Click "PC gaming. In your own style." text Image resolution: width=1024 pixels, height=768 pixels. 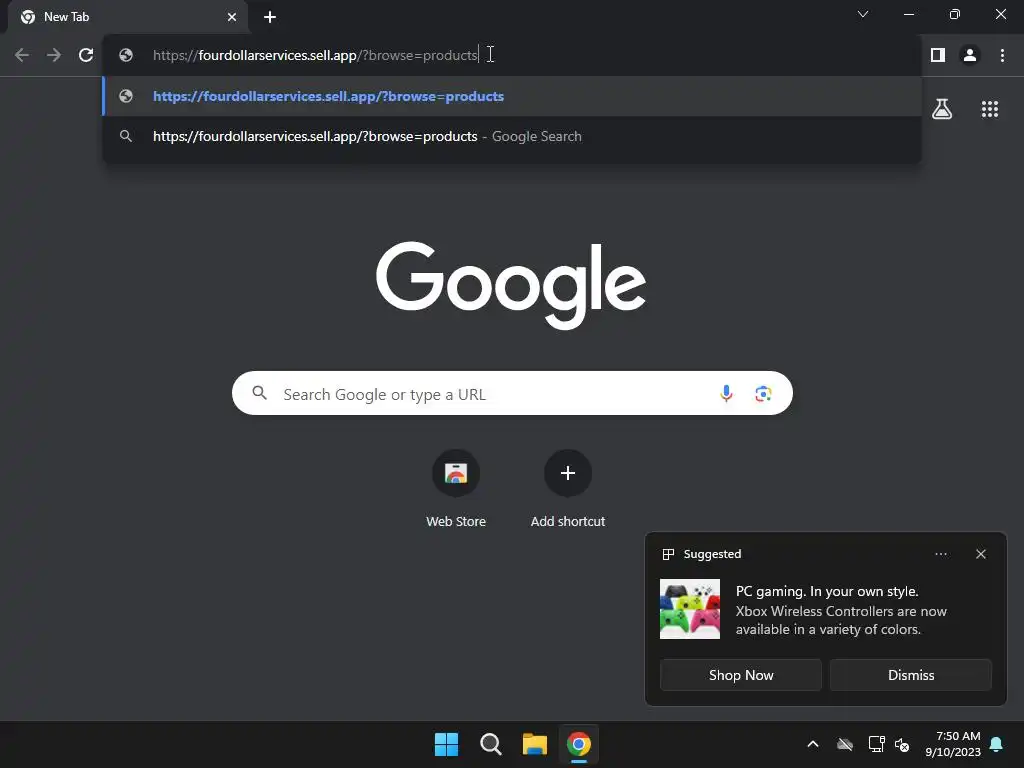(x=827, y=591)
